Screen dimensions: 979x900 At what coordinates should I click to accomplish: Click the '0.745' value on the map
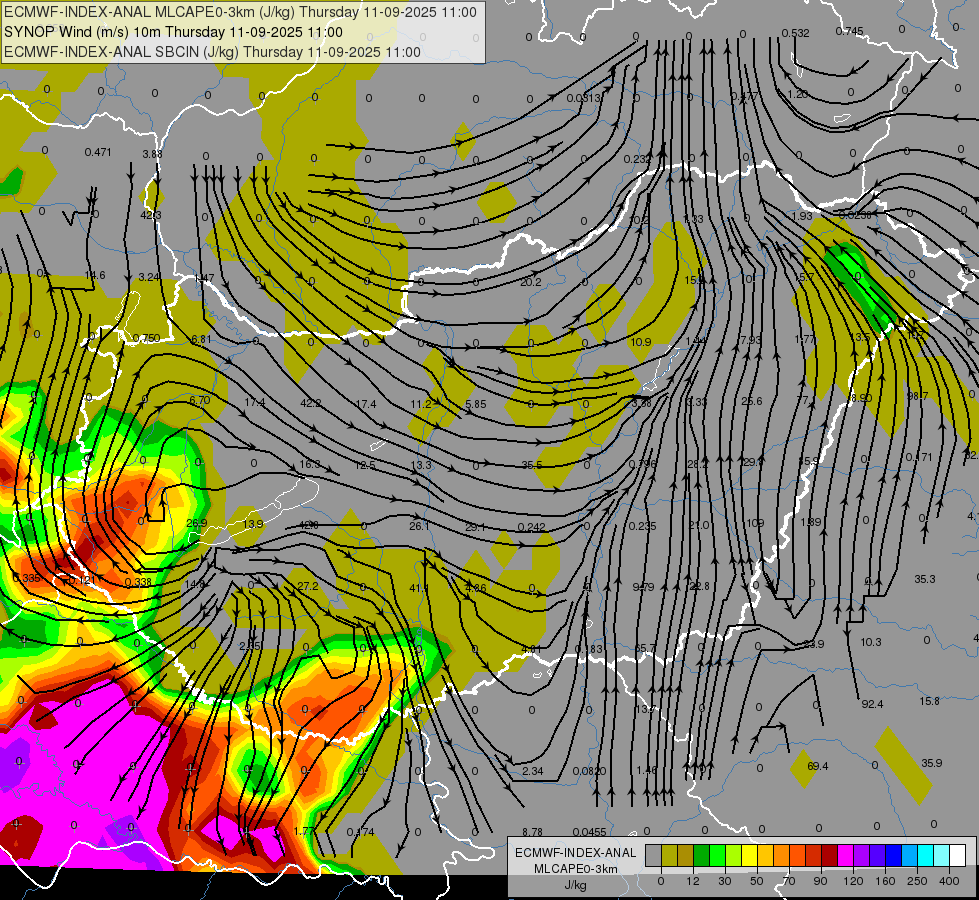(x=849, y=31)
